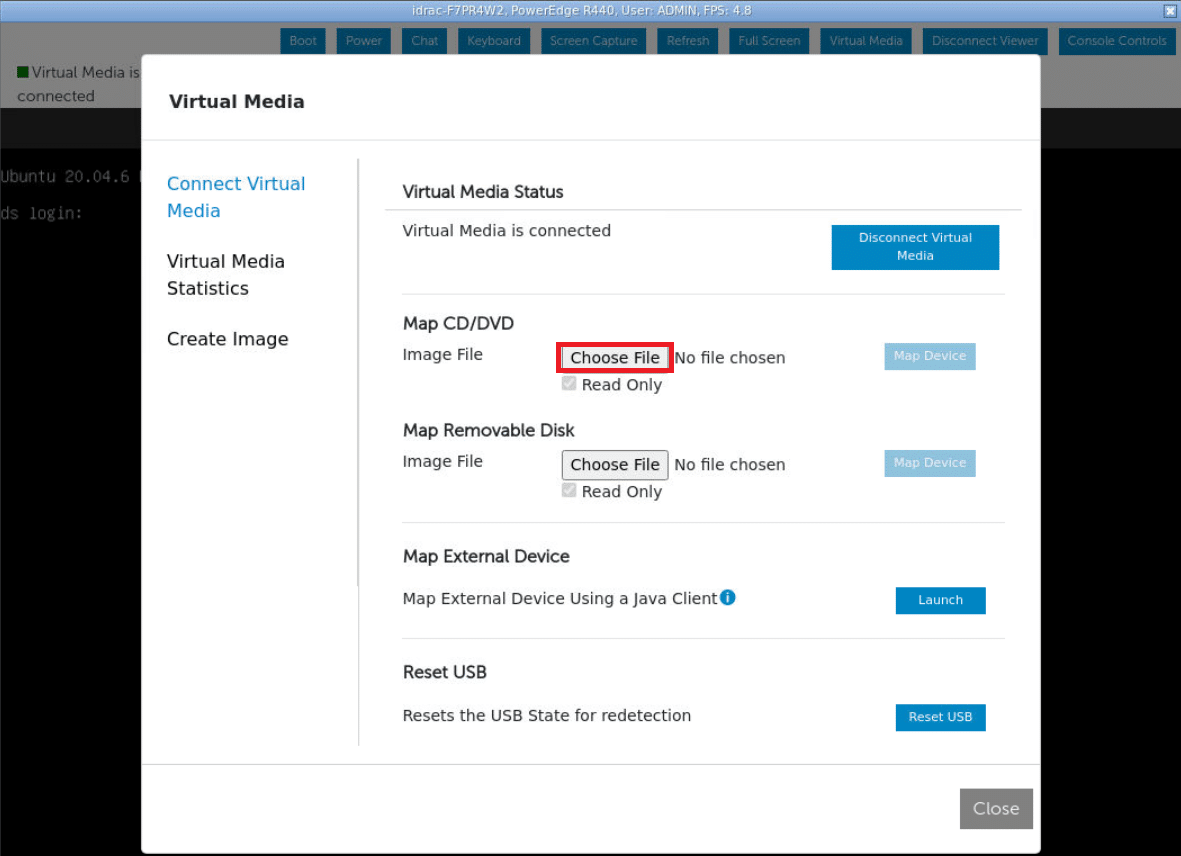Open Console Controls from toolbar
The height and width of the screenshot is (856, 1181).
pyautogui.click(x=1116, y=41)
